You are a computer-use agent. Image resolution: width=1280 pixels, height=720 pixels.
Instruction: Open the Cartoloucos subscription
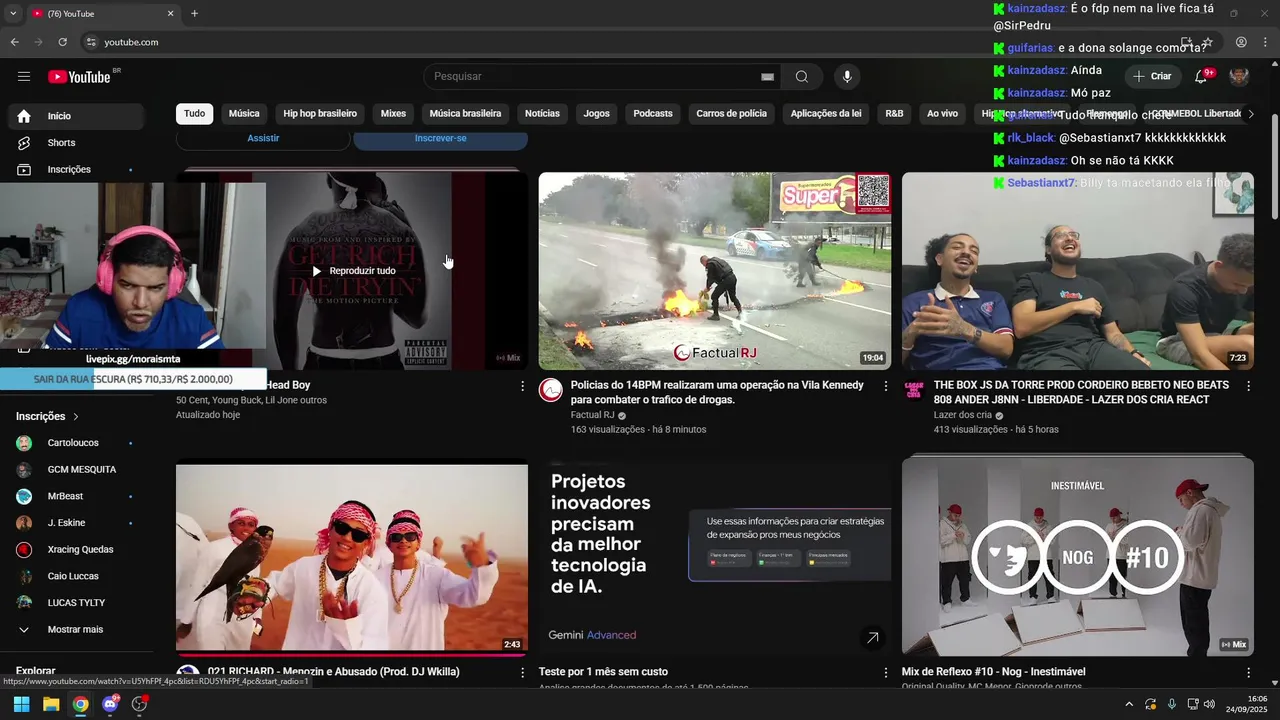pos(76,443)
